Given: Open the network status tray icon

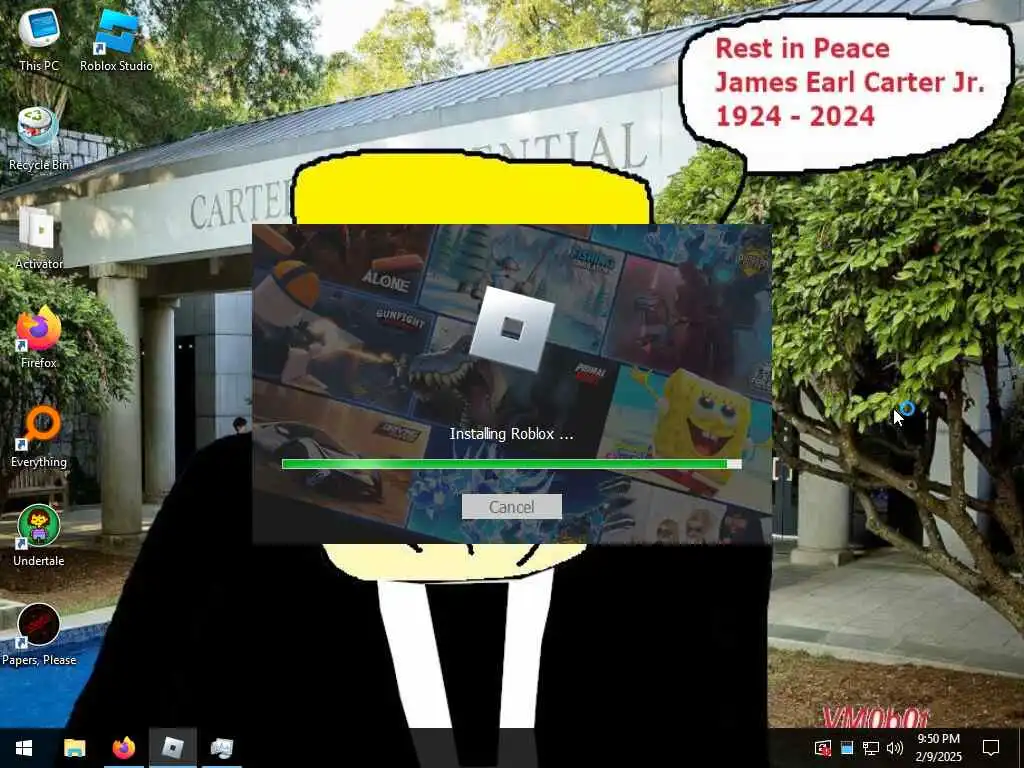Looking at the screenshot, I should click(x=871, y=748).
